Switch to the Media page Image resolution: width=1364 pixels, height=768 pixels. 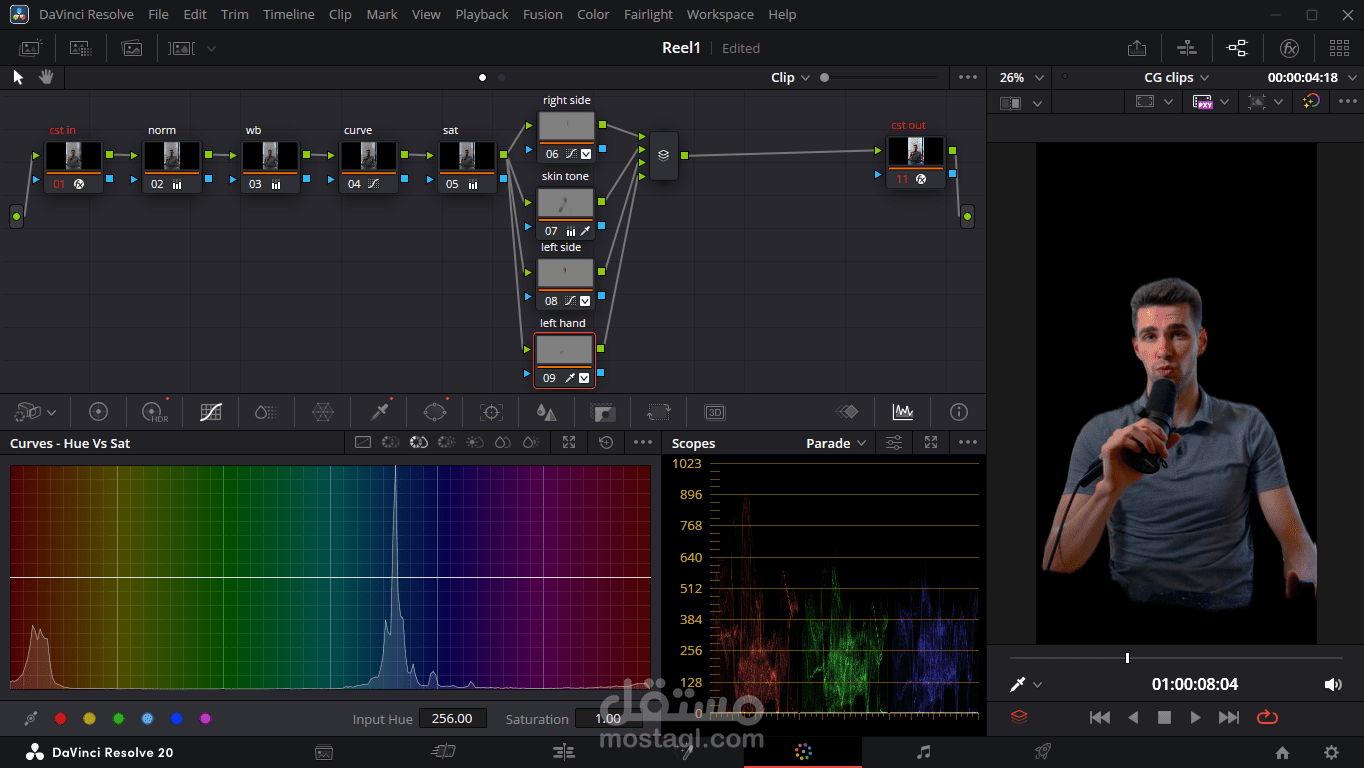(324, 752)
